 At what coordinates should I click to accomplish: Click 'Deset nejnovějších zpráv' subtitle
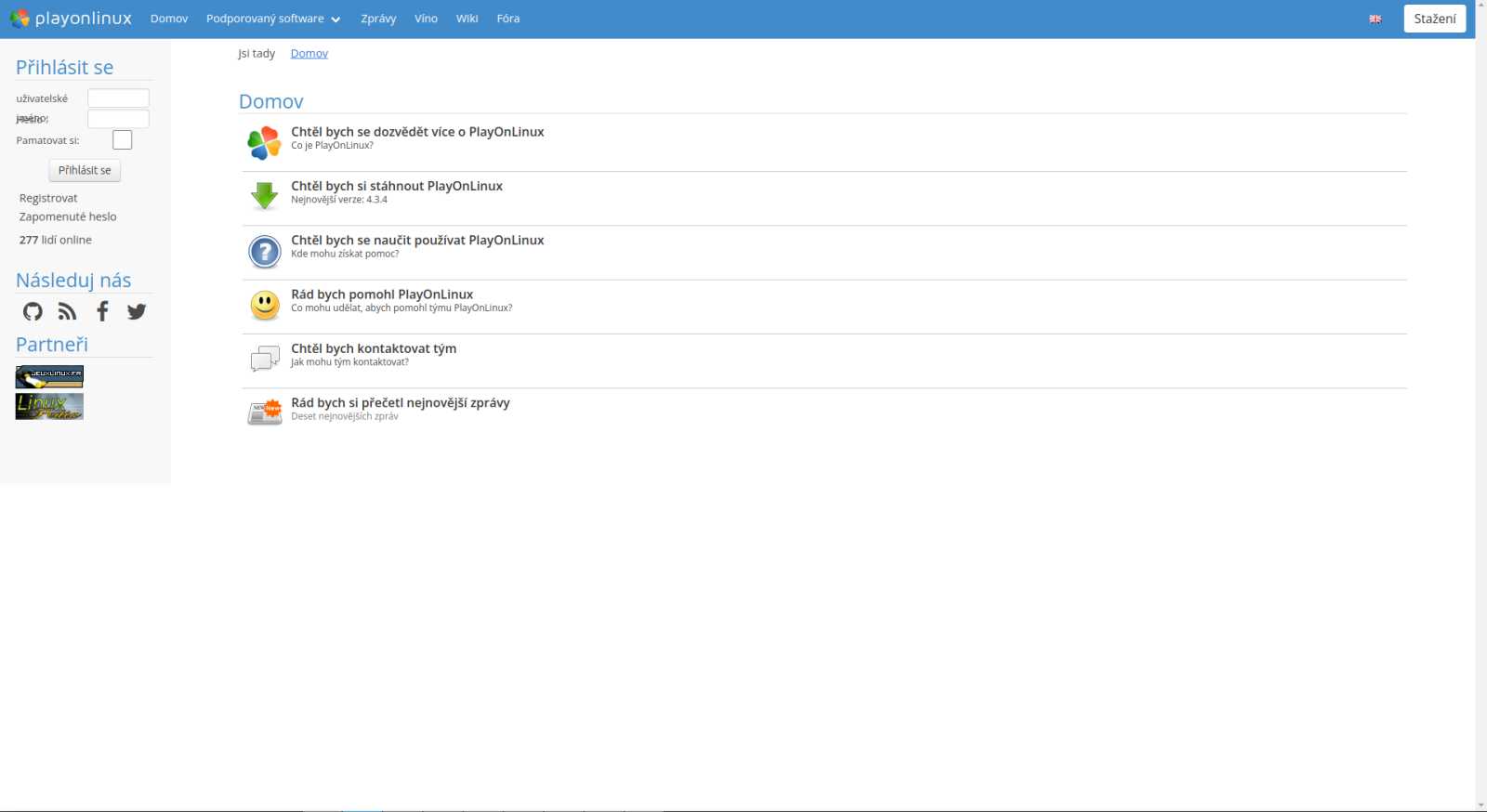click(x=345, y=416)
